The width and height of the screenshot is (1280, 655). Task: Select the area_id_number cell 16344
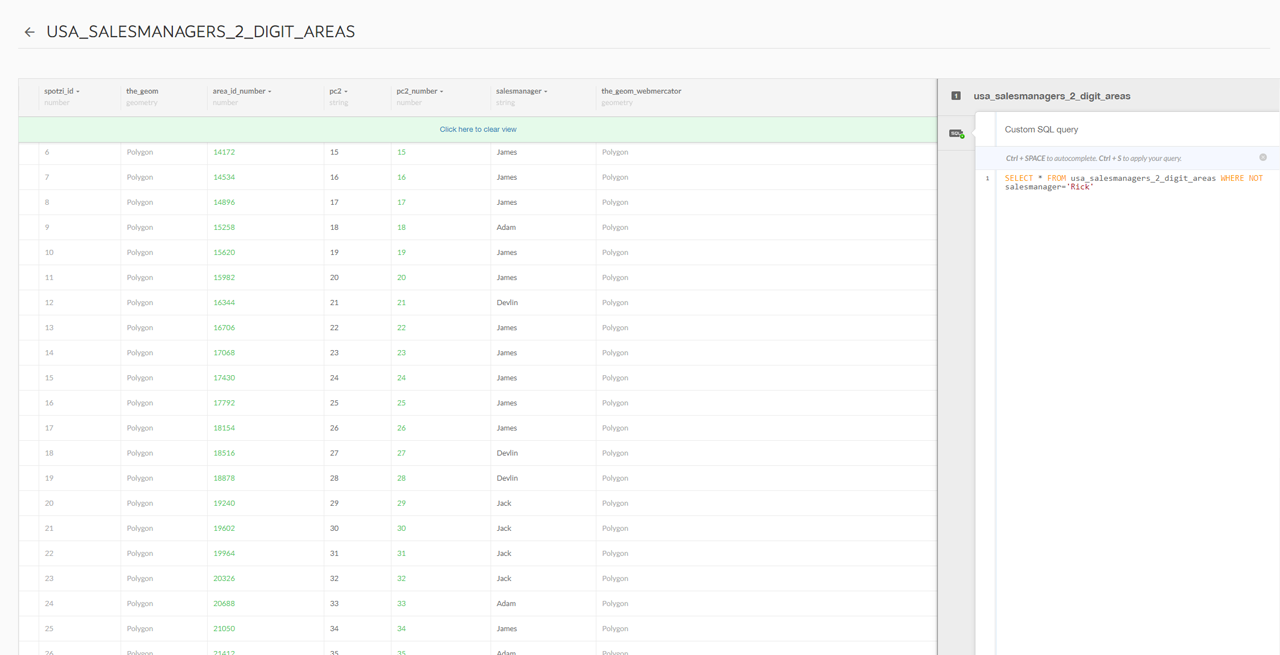pos(224,302)
